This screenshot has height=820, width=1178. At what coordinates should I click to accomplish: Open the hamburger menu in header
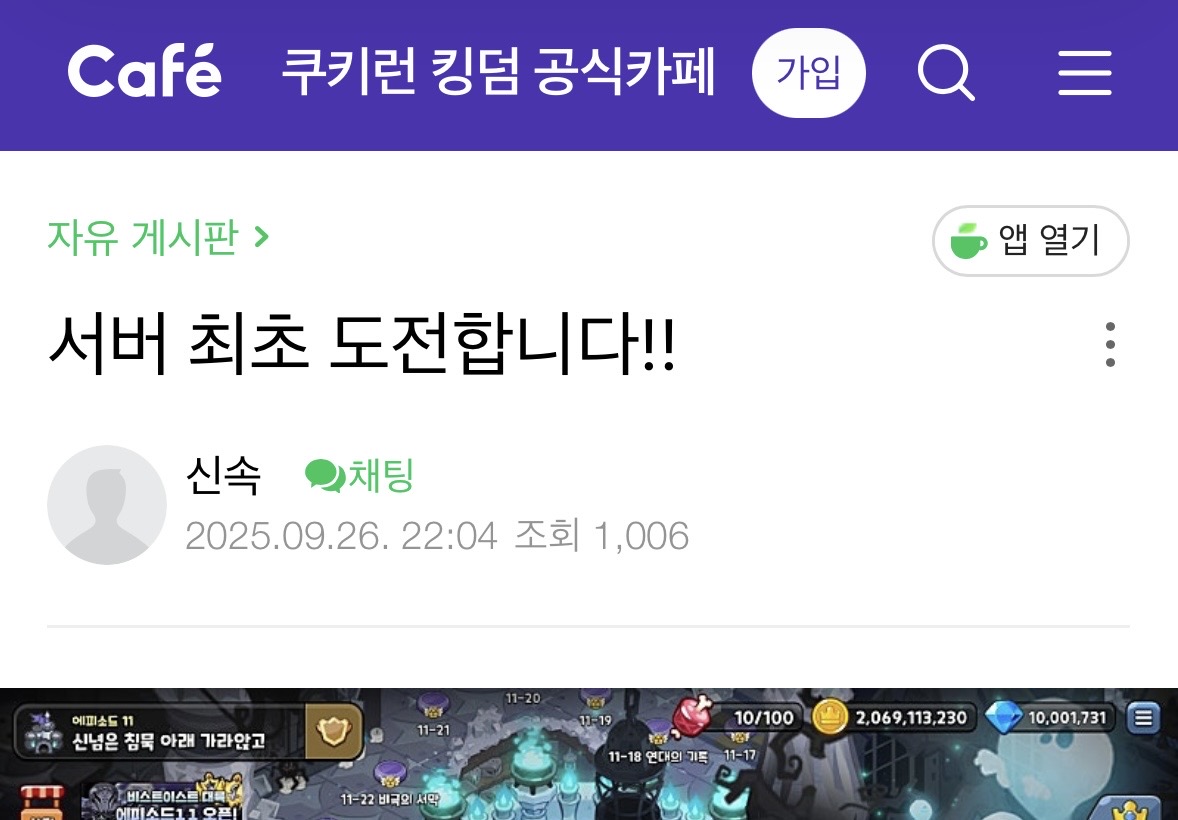pyautogui.click(x=1084, y=73)
